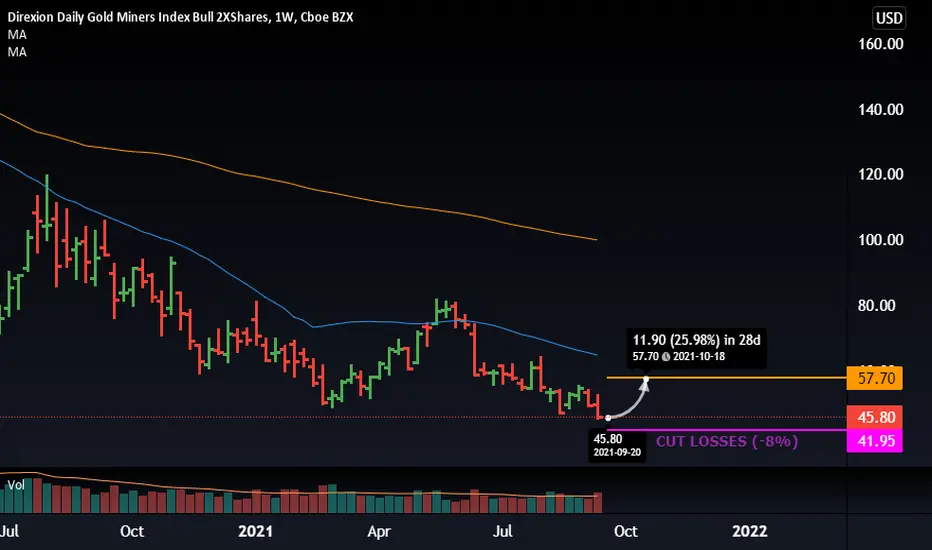Click the 2022 time axis label
This screenshot has height=550, width=932.
click(x=750, y=531)
